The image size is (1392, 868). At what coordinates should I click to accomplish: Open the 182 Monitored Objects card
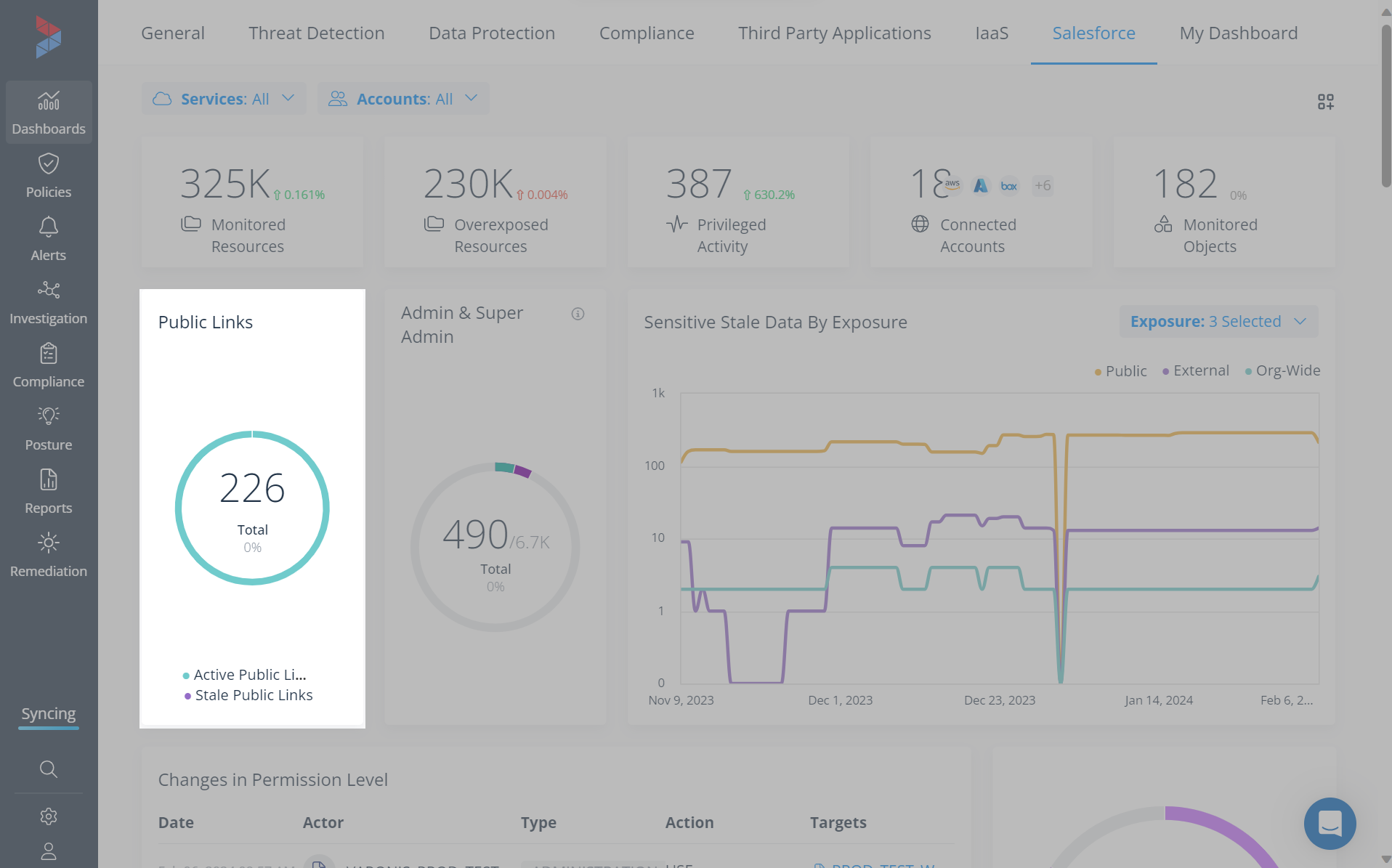[x=1224, y=202]
